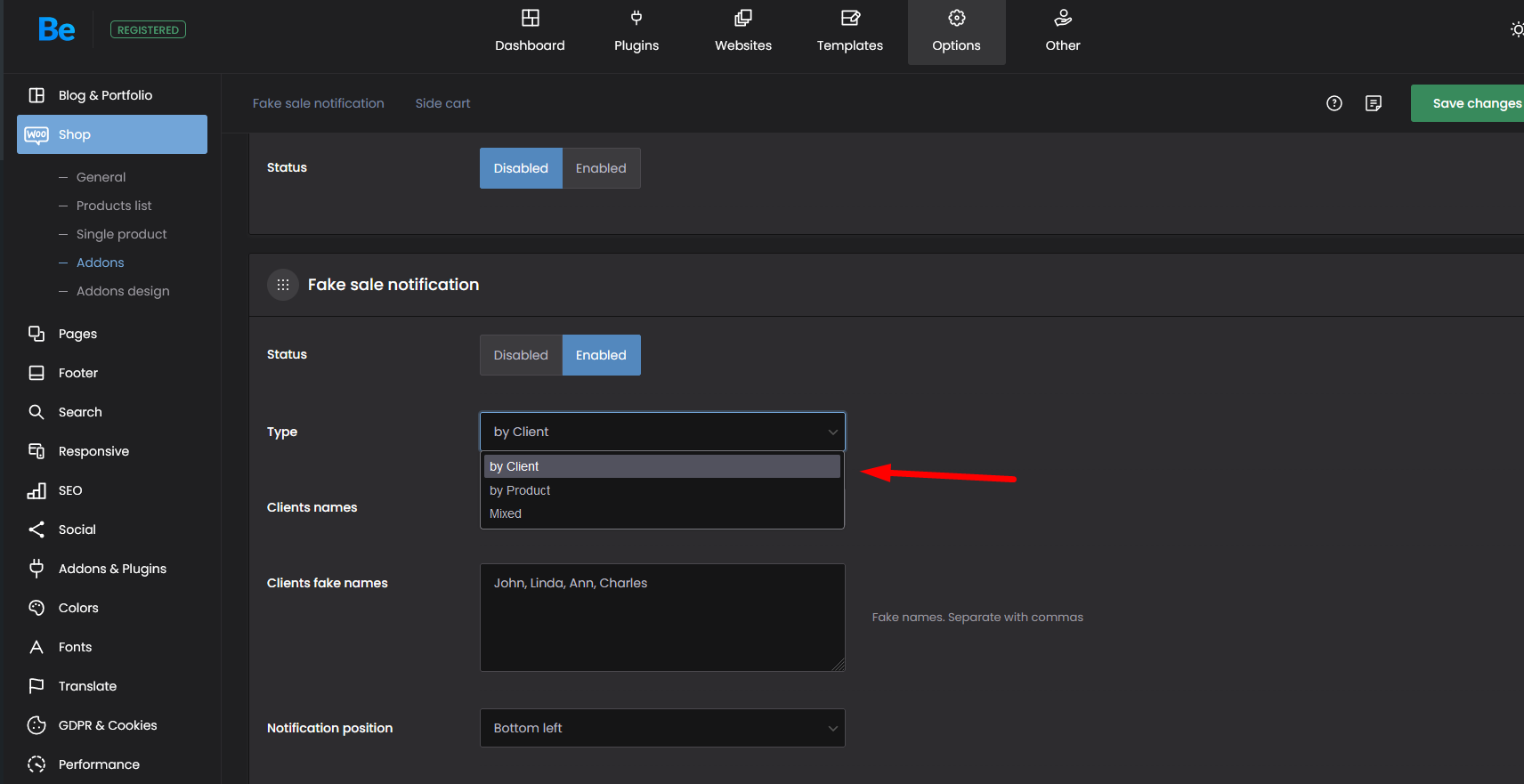Open the Plugins plug icon
The width and height of the screenshot is (1524, 784).
[x=636, y=18]
